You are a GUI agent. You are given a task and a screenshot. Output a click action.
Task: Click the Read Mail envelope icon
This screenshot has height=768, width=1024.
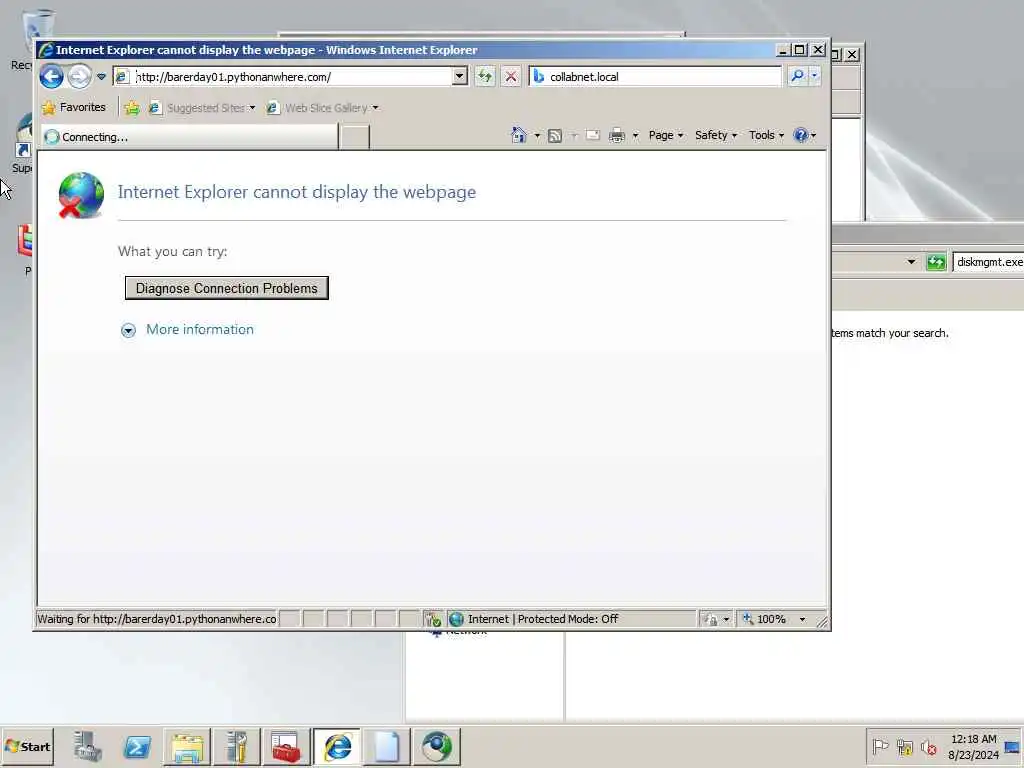click(x=592, y=135)
